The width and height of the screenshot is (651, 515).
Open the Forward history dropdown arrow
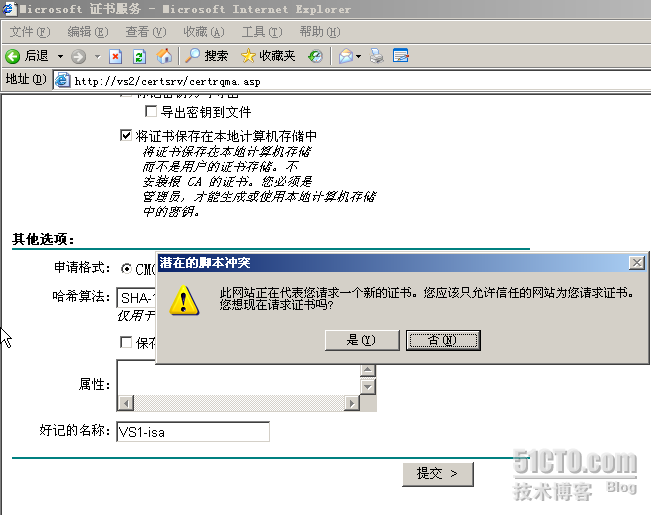(98, 56)
